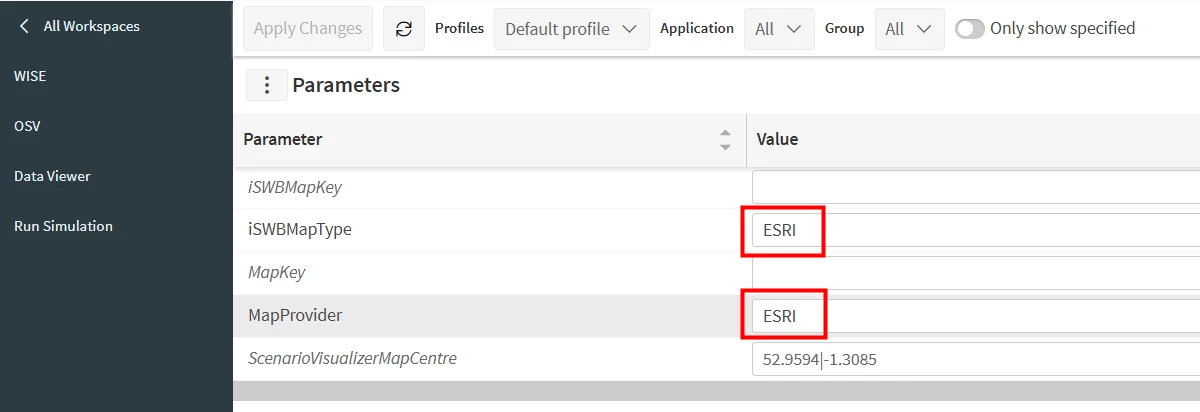Open Run Simulation page
This screenshot has height=412, width=1200.
pos(63,226)
